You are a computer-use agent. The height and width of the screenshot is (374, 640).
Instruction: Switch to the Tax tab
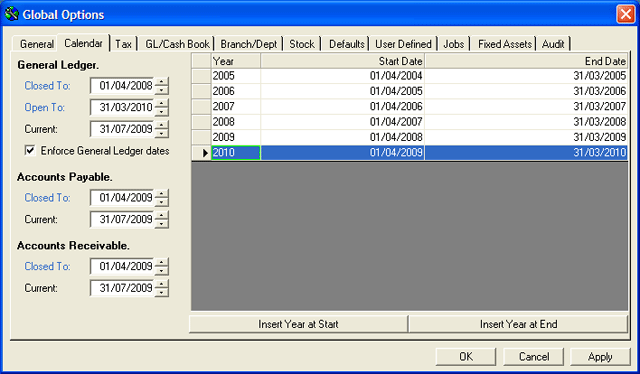(123, 44)
